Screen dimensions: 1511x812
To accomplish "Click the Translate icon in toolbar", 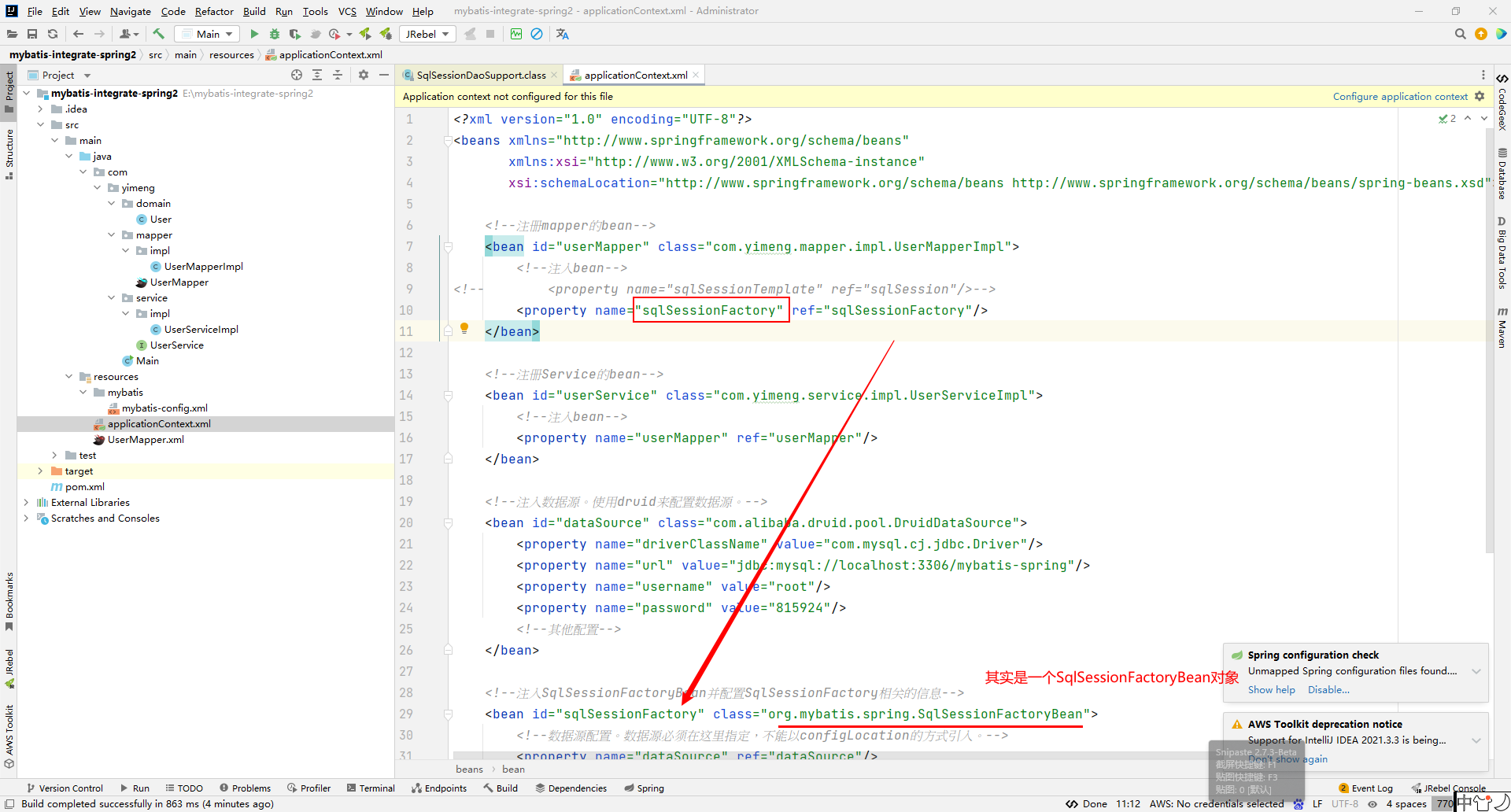I will [x=562, y=34].
